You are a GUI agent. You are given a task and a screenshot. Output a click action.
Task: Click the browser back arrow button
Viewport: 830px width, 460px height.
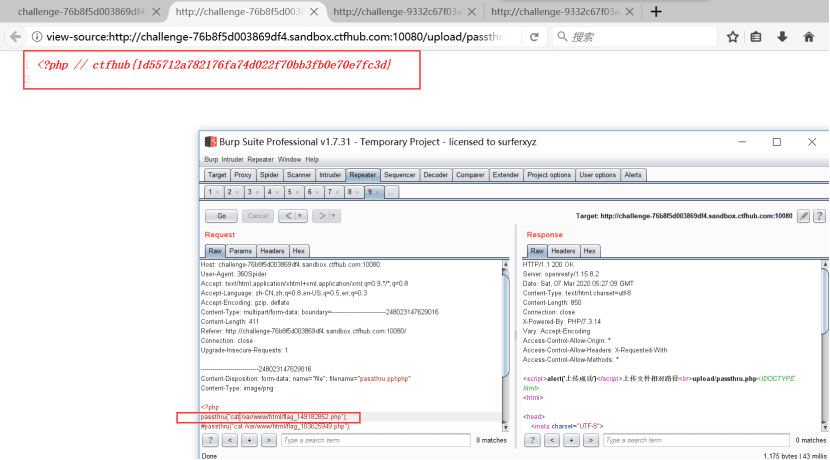click(x=12, y=37)
